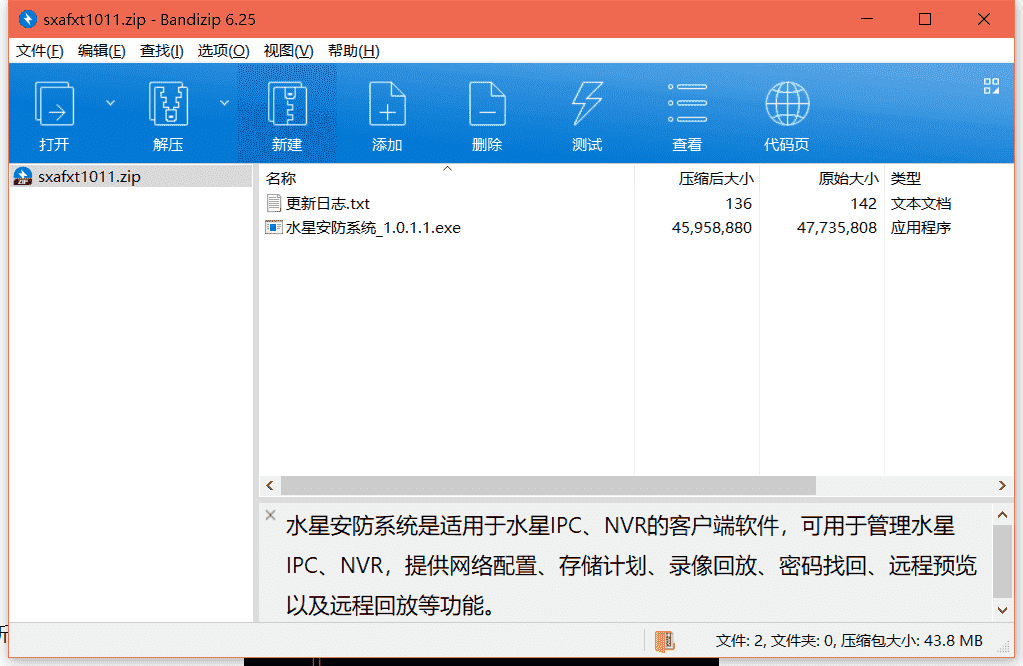Click the sort direction arrow above 名称 column
Image resolution: width=1023 pixels, height=666 pixels.
point(448,169)
